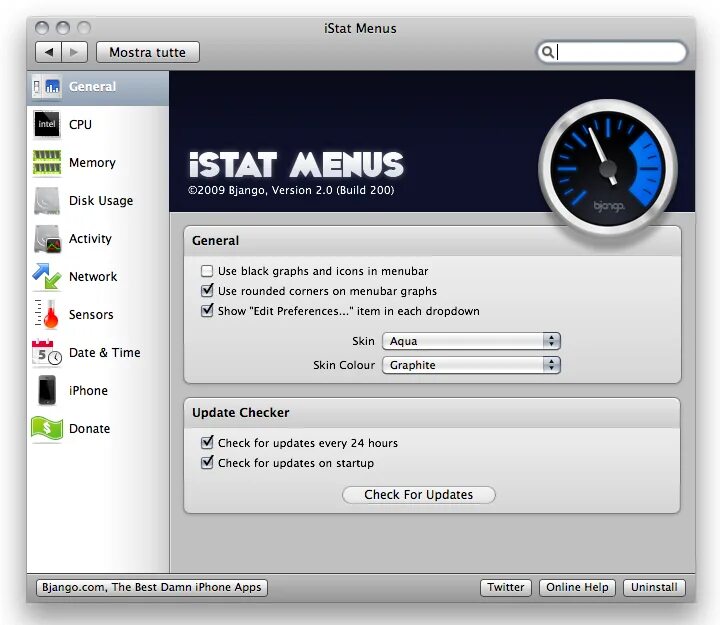The height and width of the screenshot is (625, 720).
Task: Click the Bjango speedometer gauge logo
Action: coord(608,168)
